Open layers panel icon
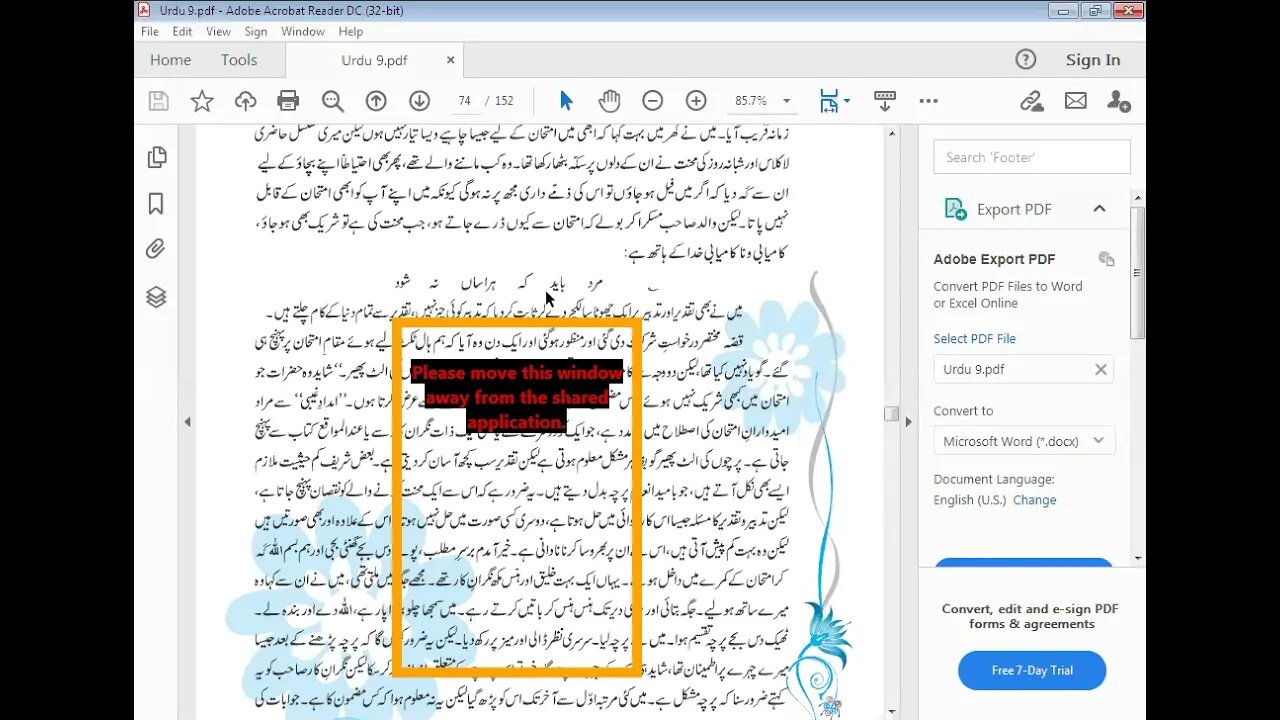 point(156,297)
